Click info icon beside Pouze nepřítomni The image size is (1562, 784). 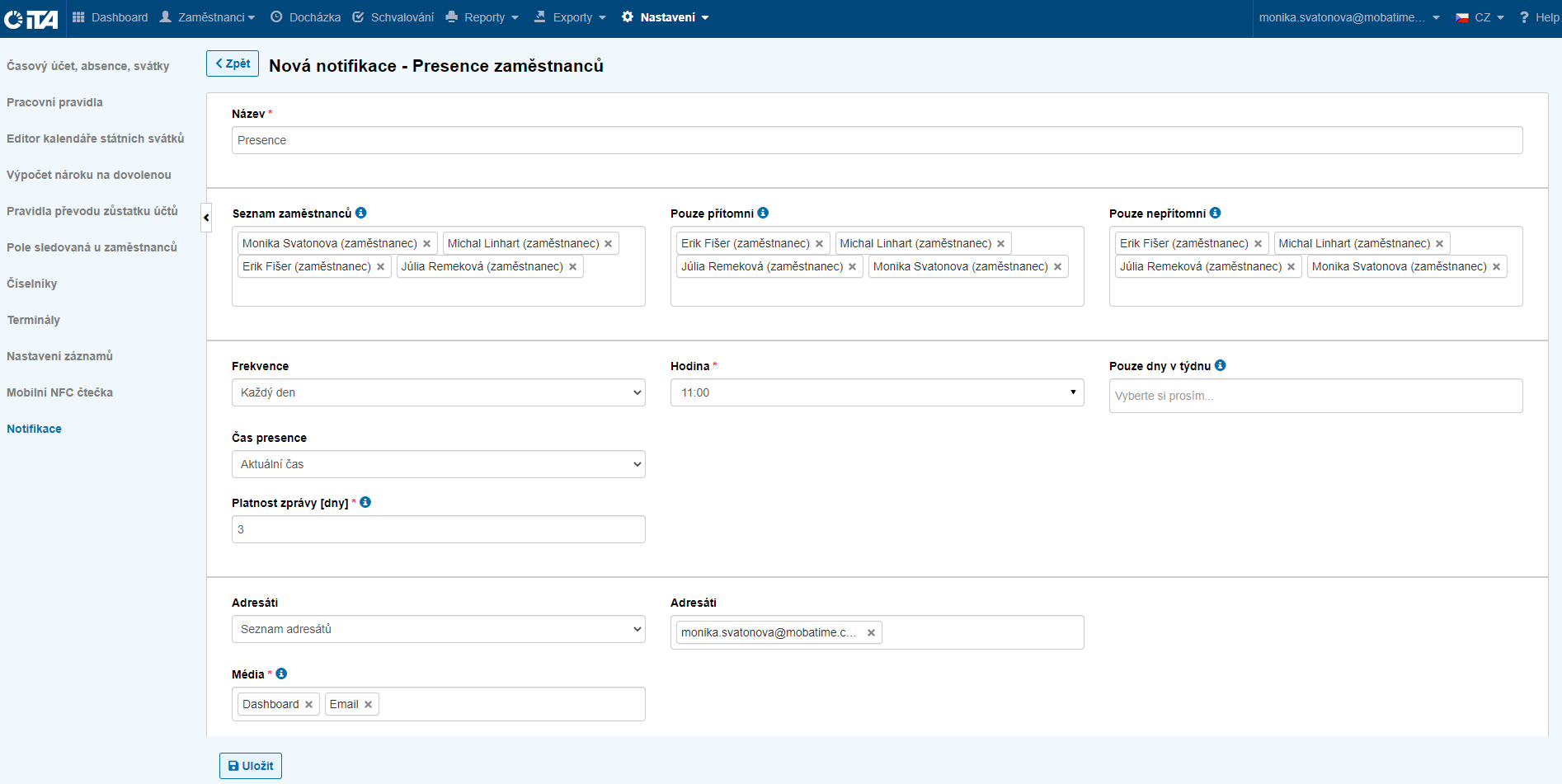click(x=1215, y=213)
